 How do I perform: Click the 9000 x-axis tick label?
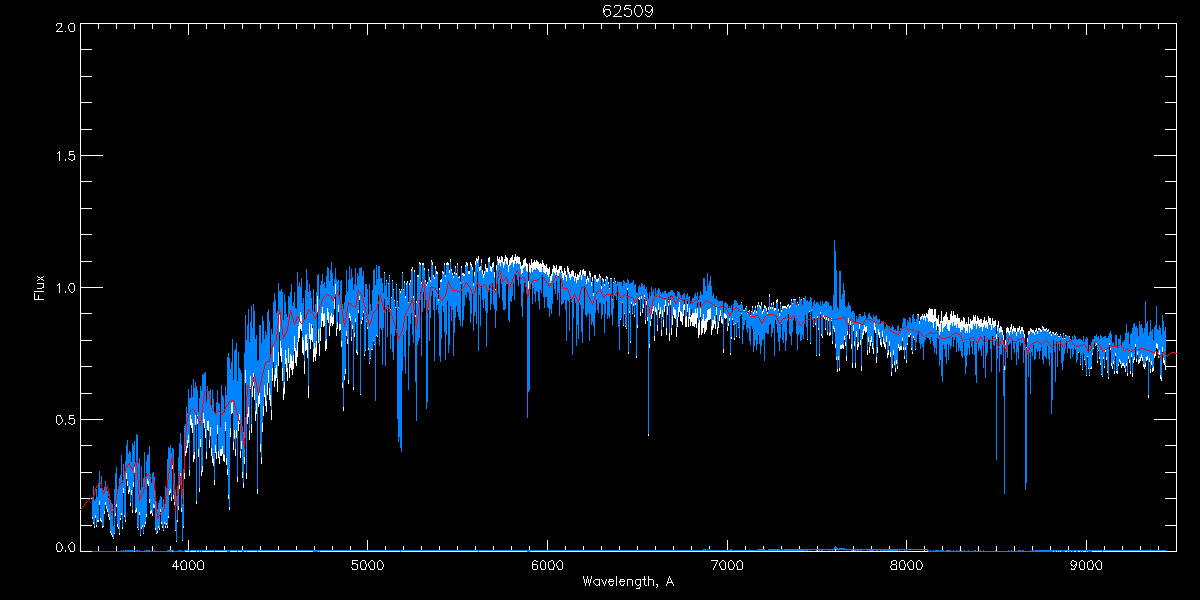point(1086,565)
